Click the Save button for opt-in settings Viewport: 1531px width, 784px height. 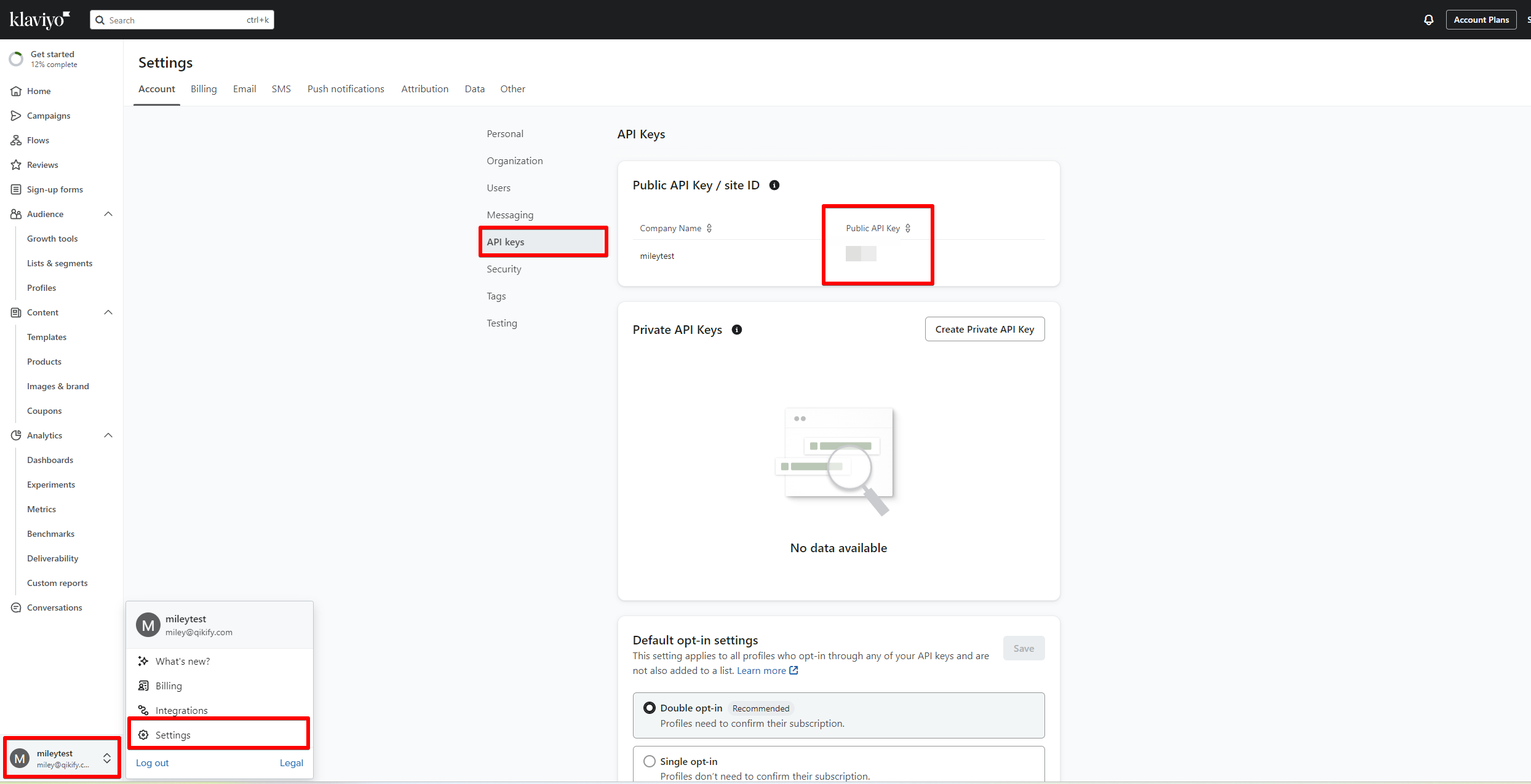(1024, 648)
